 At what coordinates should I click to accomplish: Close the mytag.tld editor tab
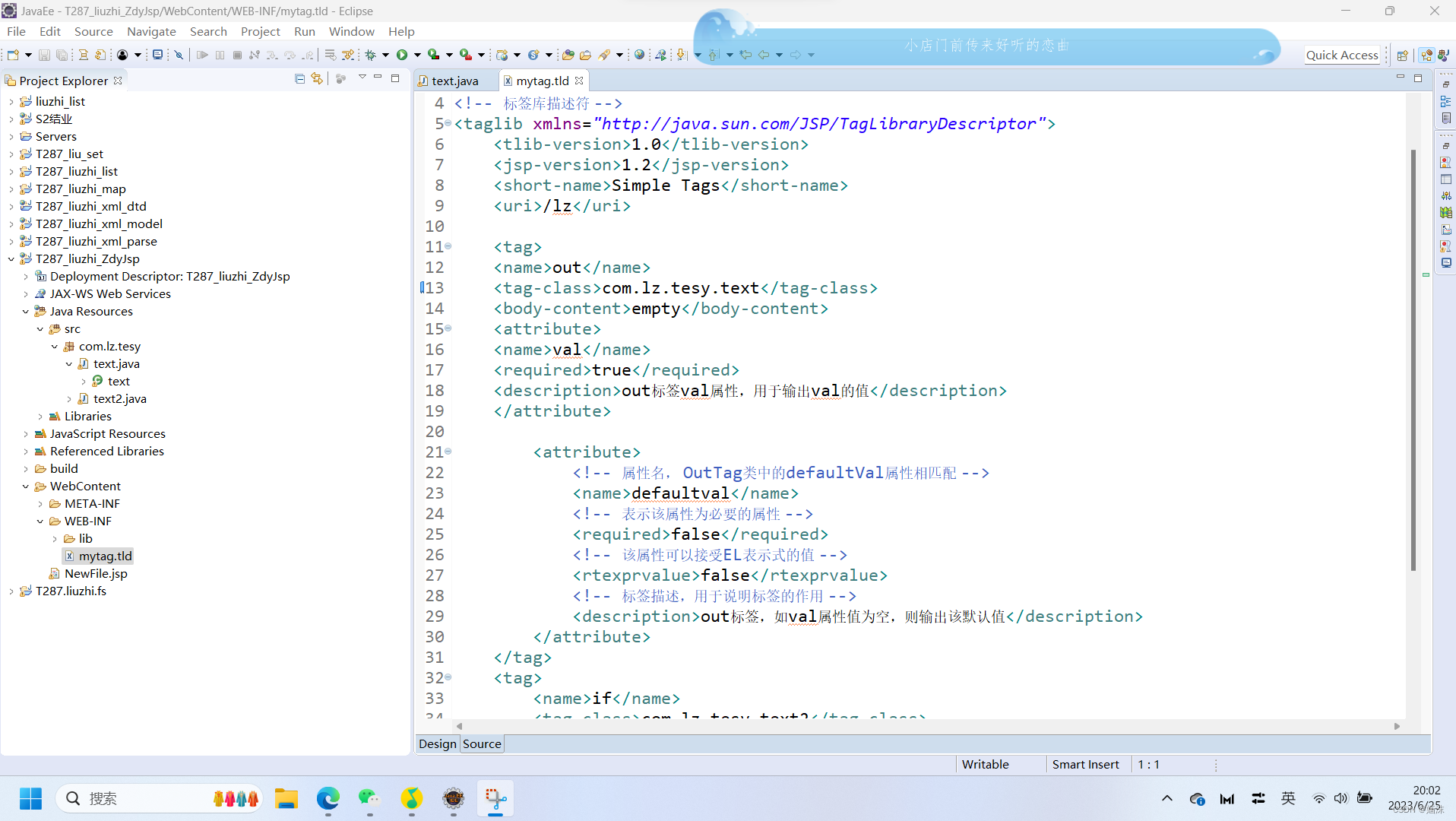[579, 81]
